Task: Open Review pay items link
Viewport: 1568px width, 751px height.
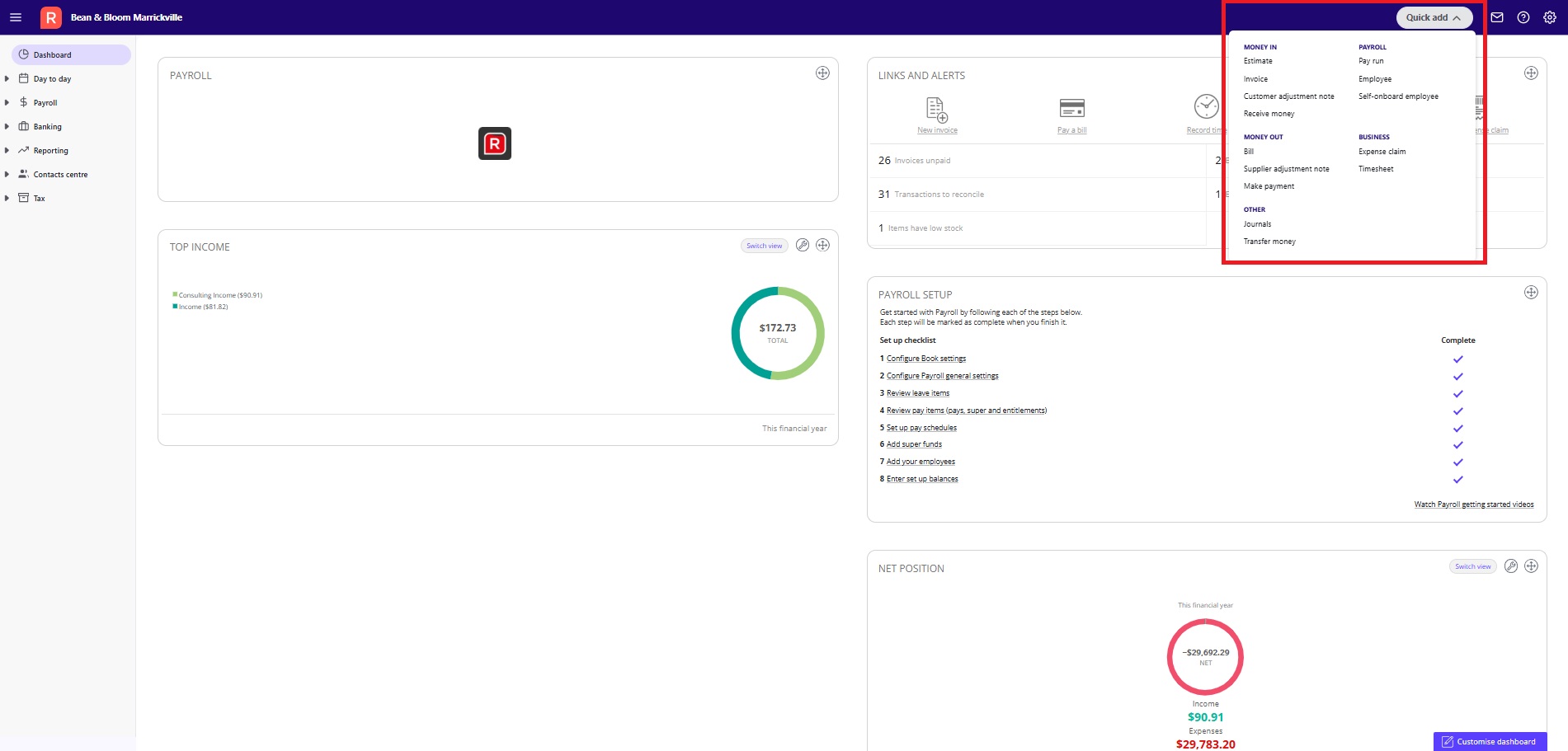Action: [967, 411]
